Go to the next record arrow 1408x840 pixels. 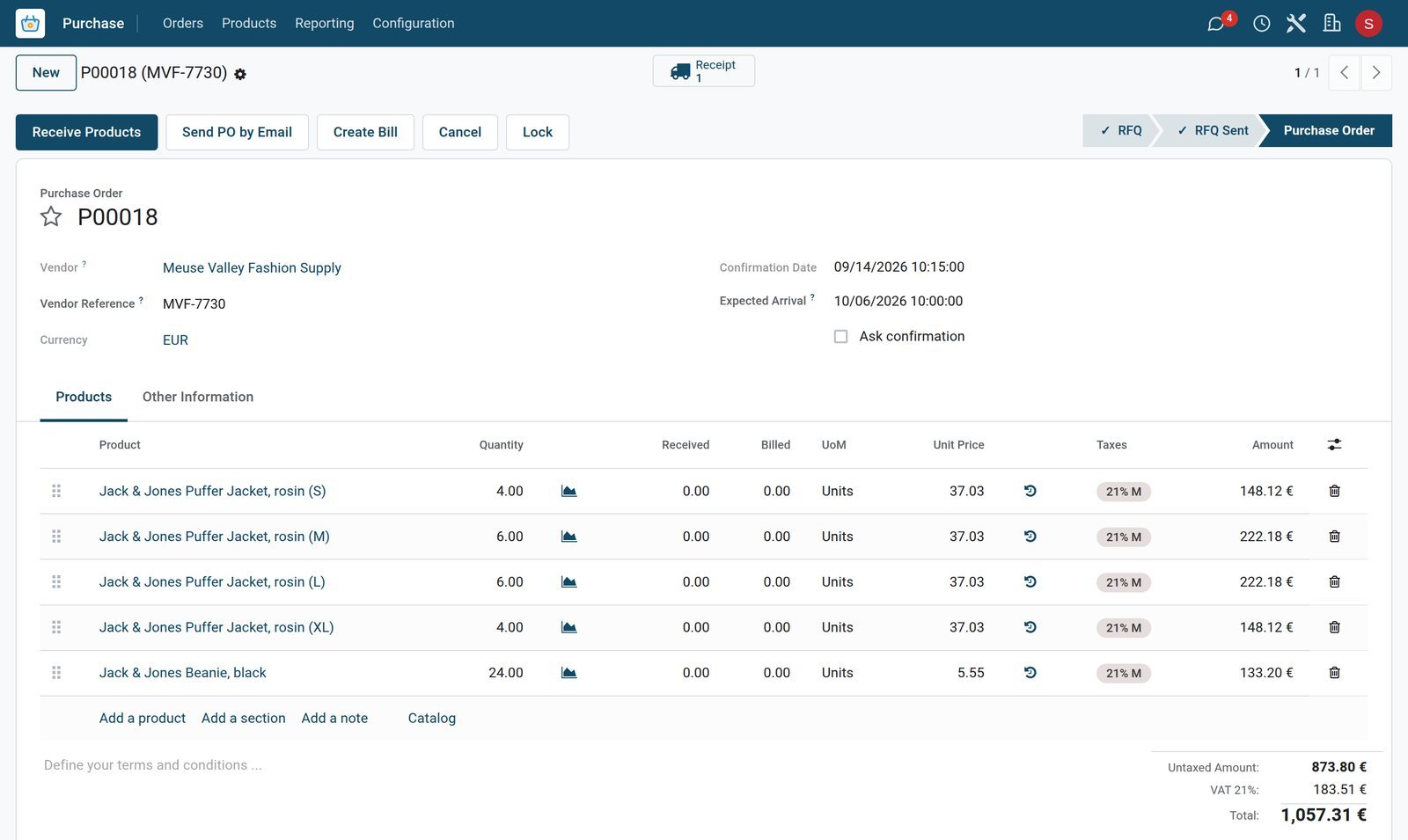(1376, 73)
